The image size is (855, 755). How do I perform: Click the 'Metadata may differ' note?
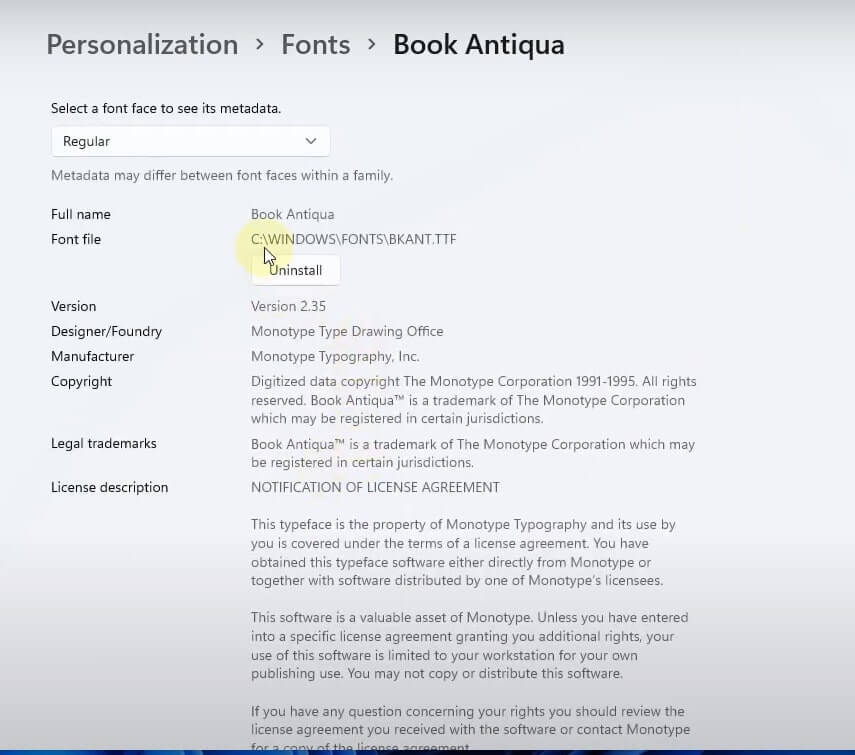coord(222,175)
